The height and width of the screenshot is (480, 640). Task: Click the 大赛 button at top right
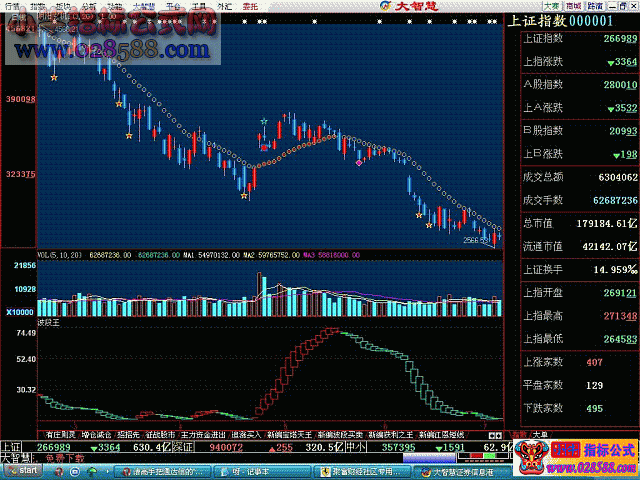[580, 6]
